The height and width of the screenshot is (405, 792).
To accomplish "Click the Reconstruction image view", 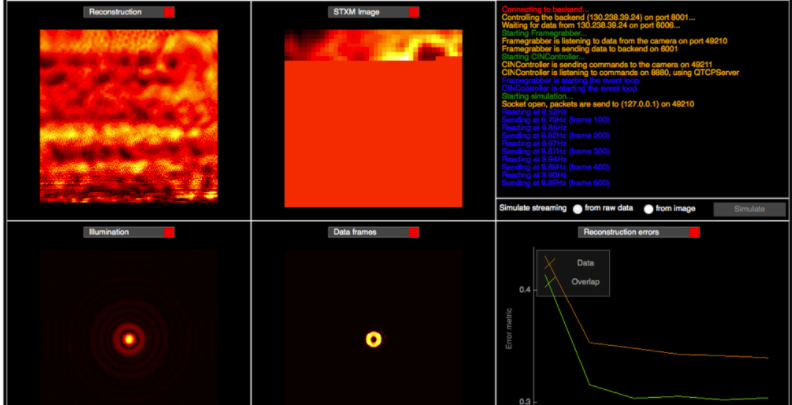I will tap(129, 116).
